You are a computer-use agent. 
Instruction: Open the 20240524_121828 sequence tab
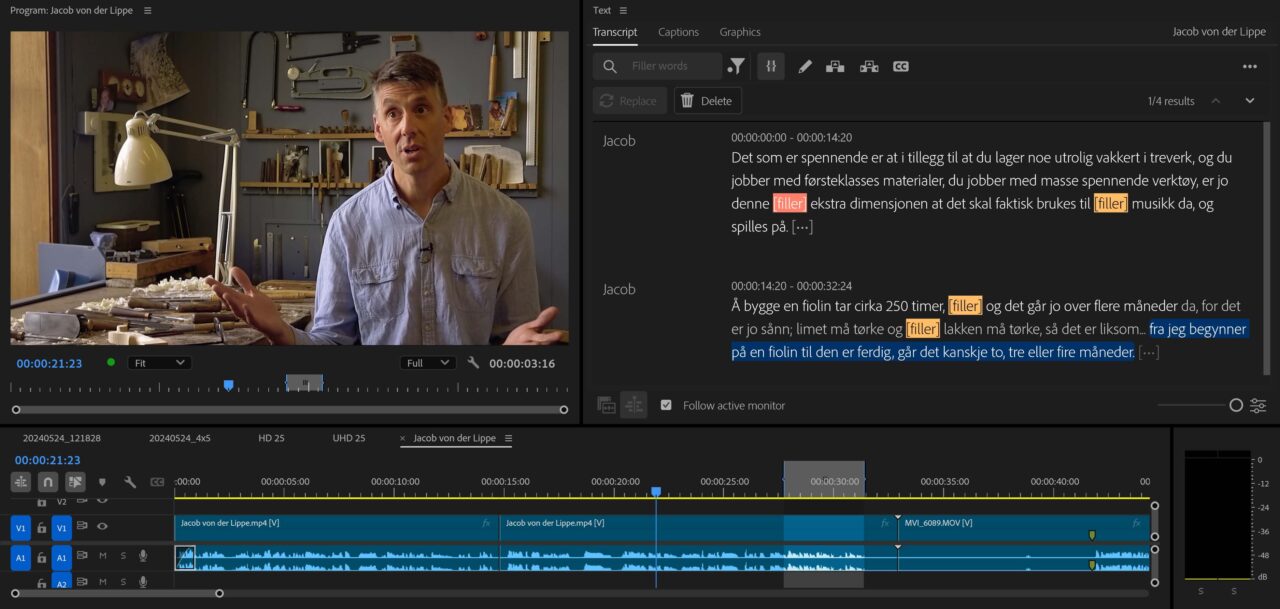click(x=62, y=438)
